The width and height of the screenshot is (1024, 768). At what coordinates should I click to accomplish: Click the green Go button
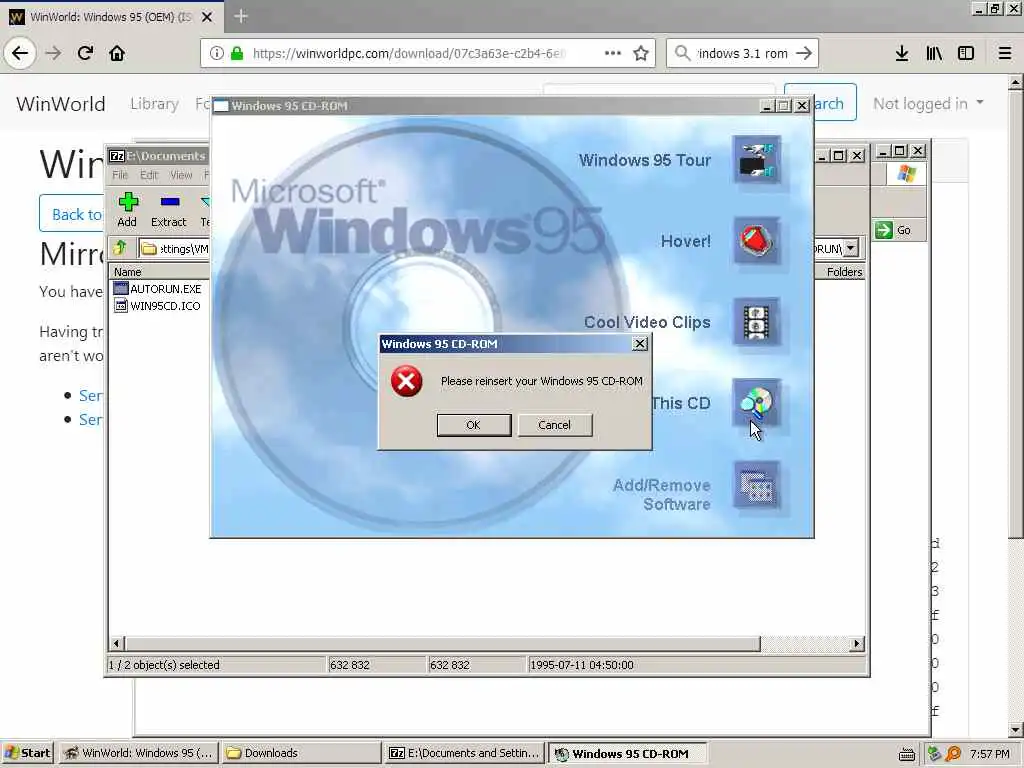tap(894, 230)
